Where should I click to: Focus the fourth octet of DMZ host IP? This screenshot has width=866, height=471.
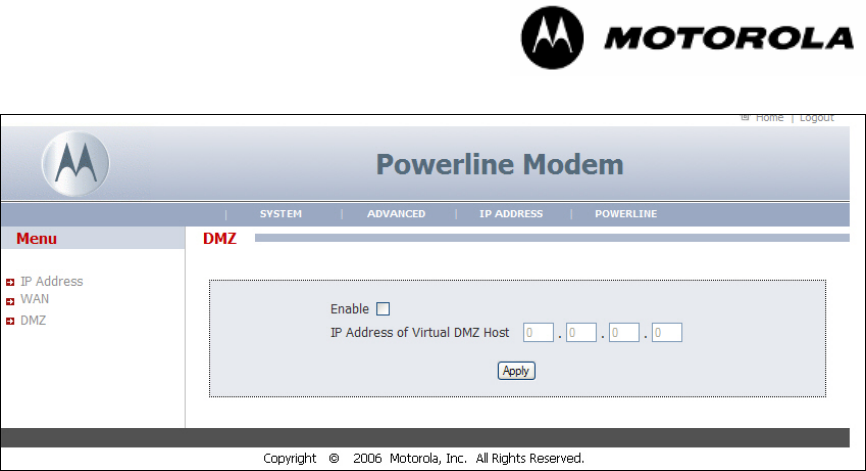(667, 332)
